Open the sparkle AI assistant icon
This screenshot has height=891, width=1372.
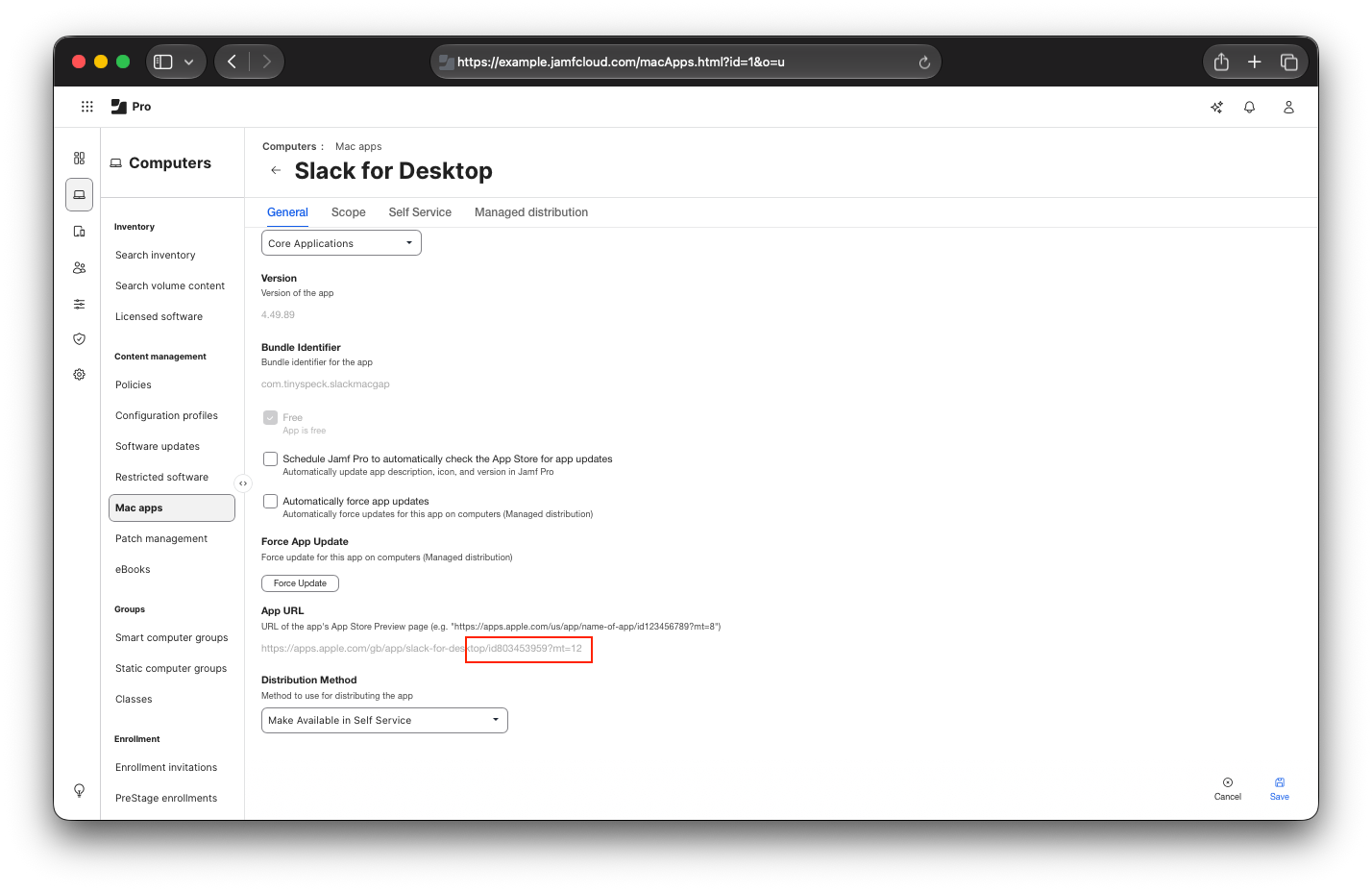tap(1216, 107)
